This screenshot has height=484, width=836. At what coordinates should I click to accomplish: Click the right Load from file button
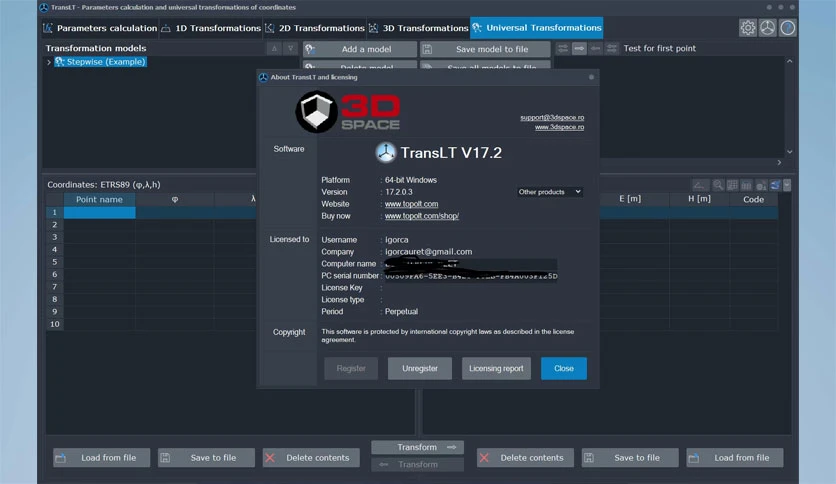735,458
